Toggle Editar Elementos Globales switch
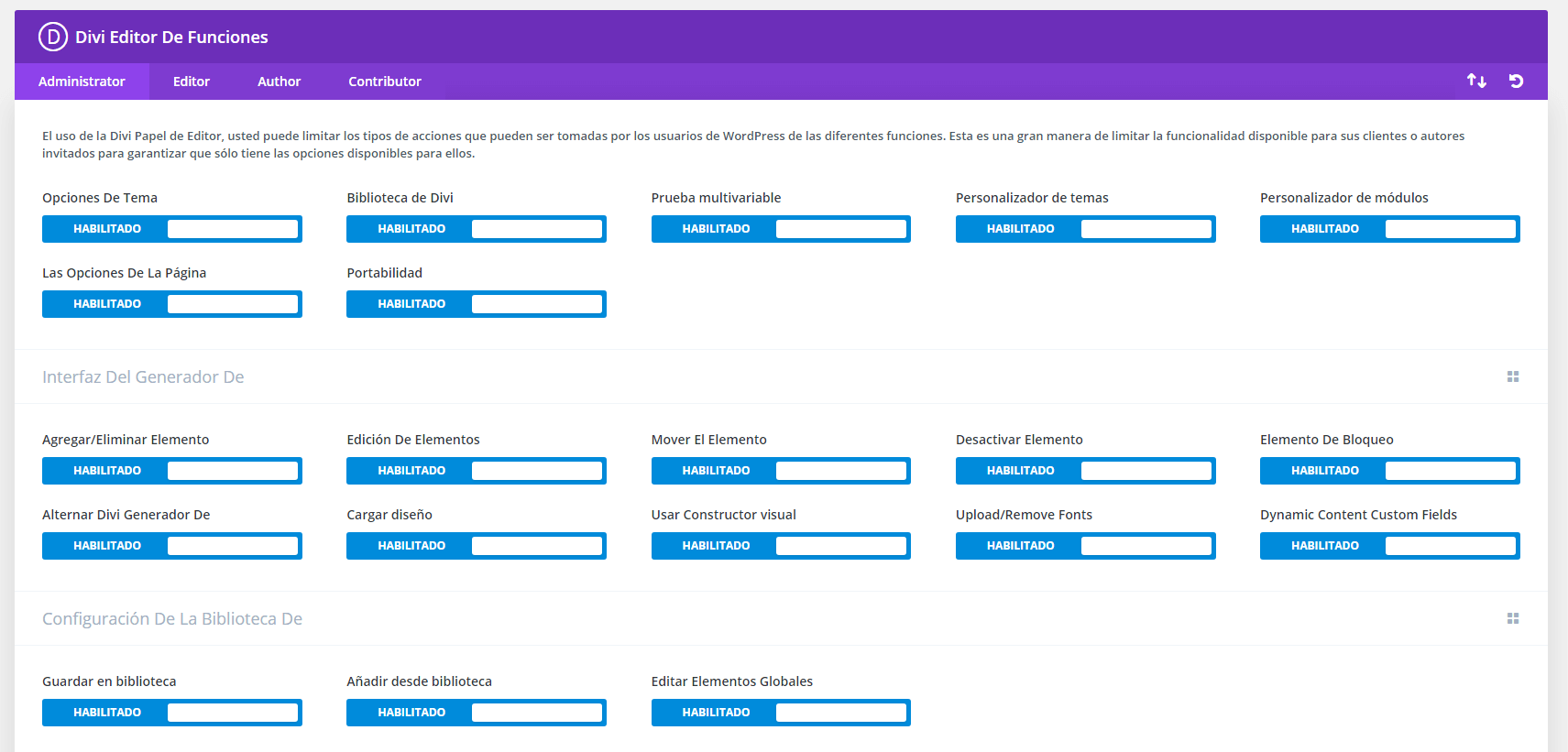The image size is (1568, 752). pyautogui.click(x=781, y=713)
